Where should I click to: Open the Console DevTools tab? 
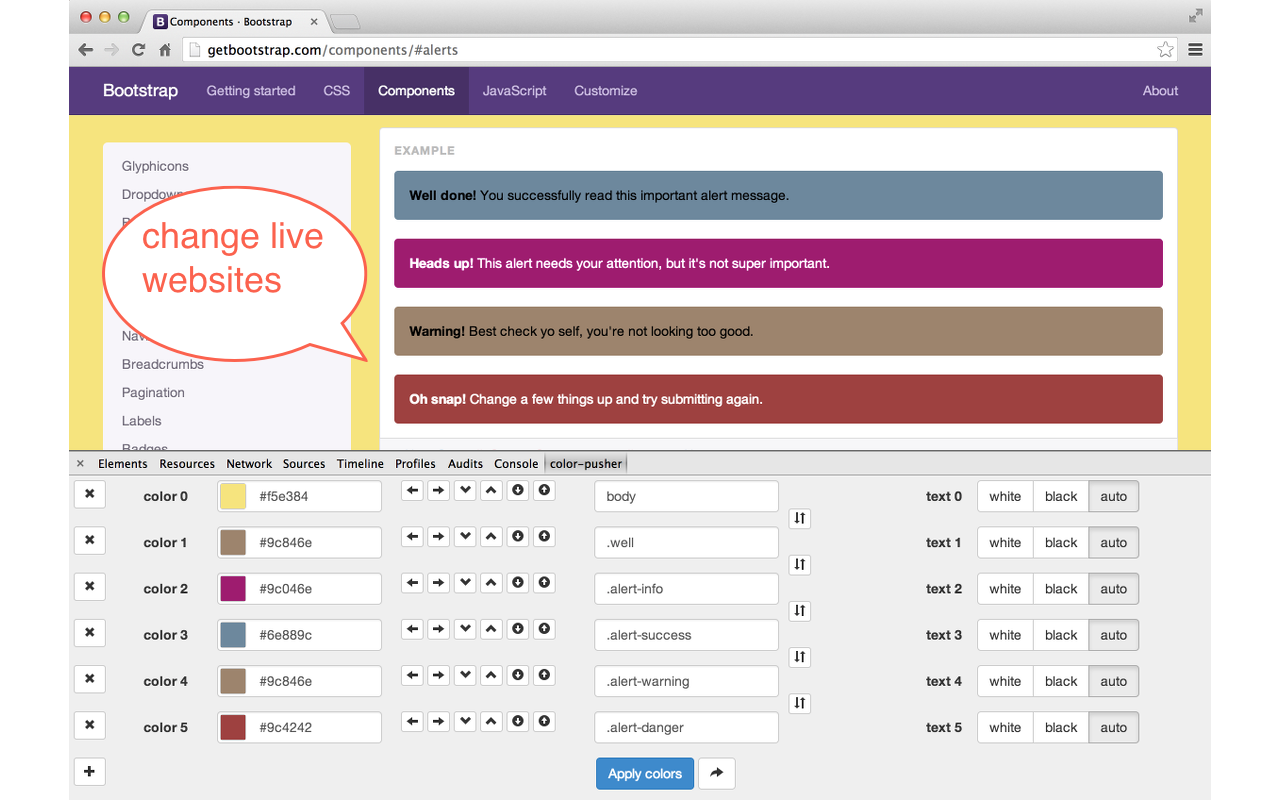tap(516, 464)
